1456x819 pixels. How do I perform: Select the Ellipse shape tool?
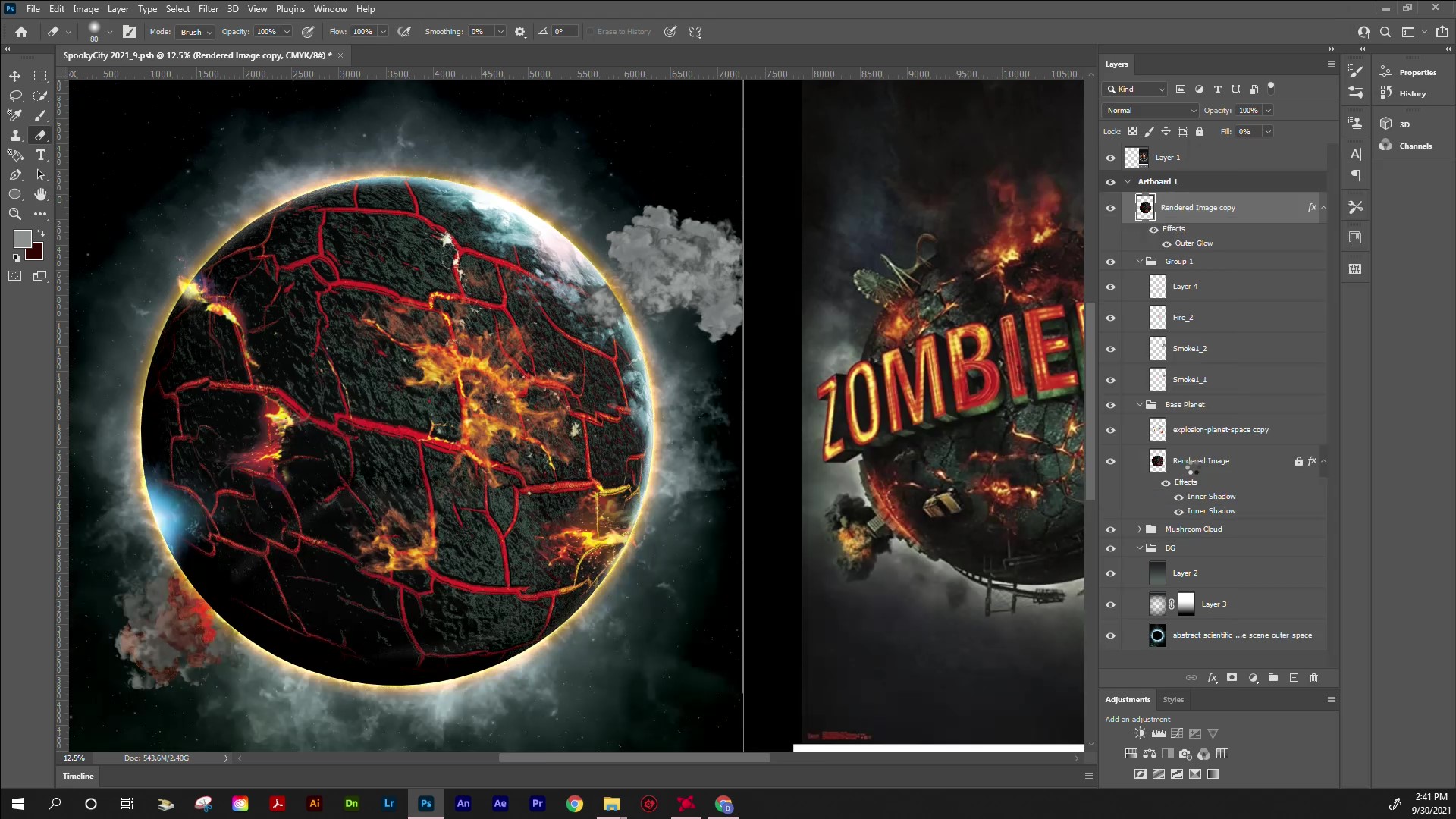(x=14, y=194)
